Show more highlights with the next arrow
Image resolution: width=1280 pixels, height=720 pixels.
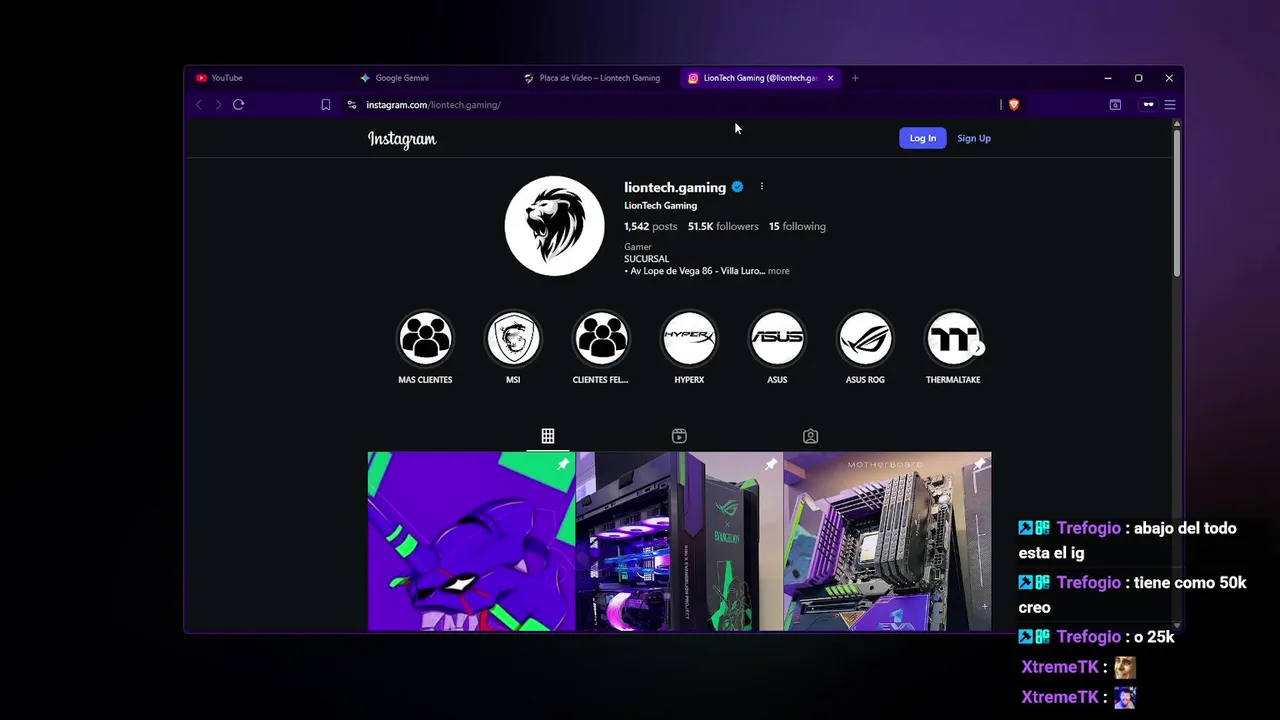pos(979,348)
